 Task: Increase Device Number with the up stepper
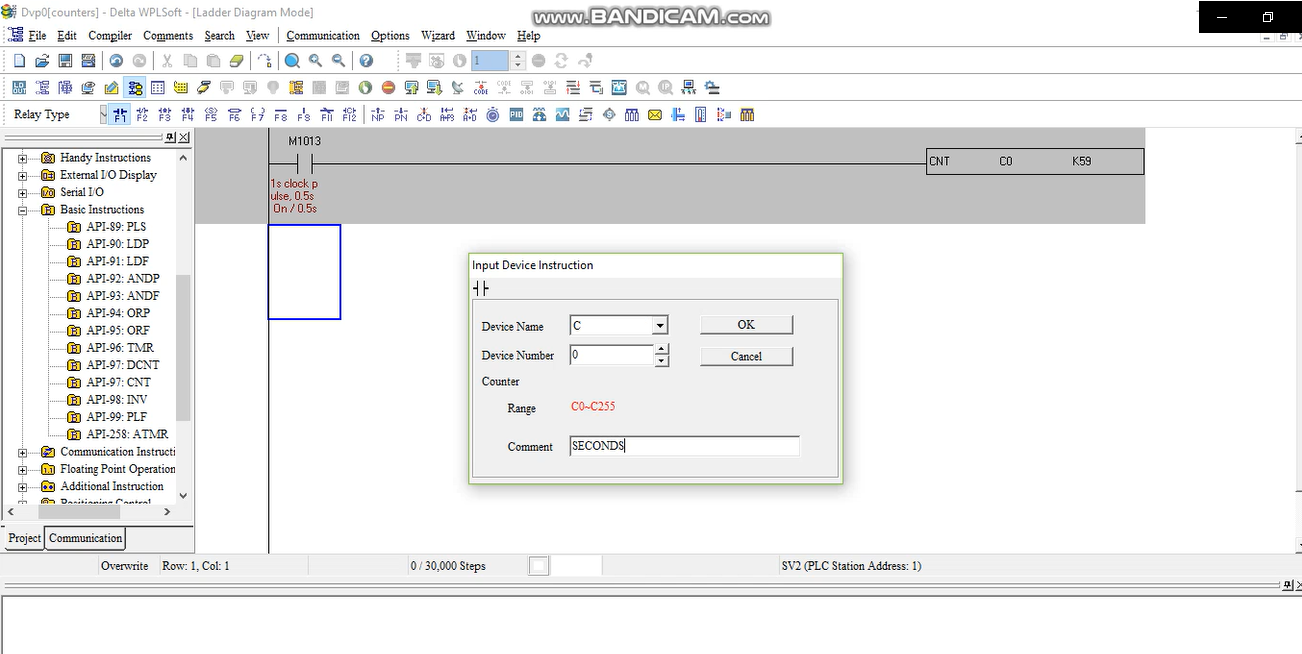tap(661, 350)
